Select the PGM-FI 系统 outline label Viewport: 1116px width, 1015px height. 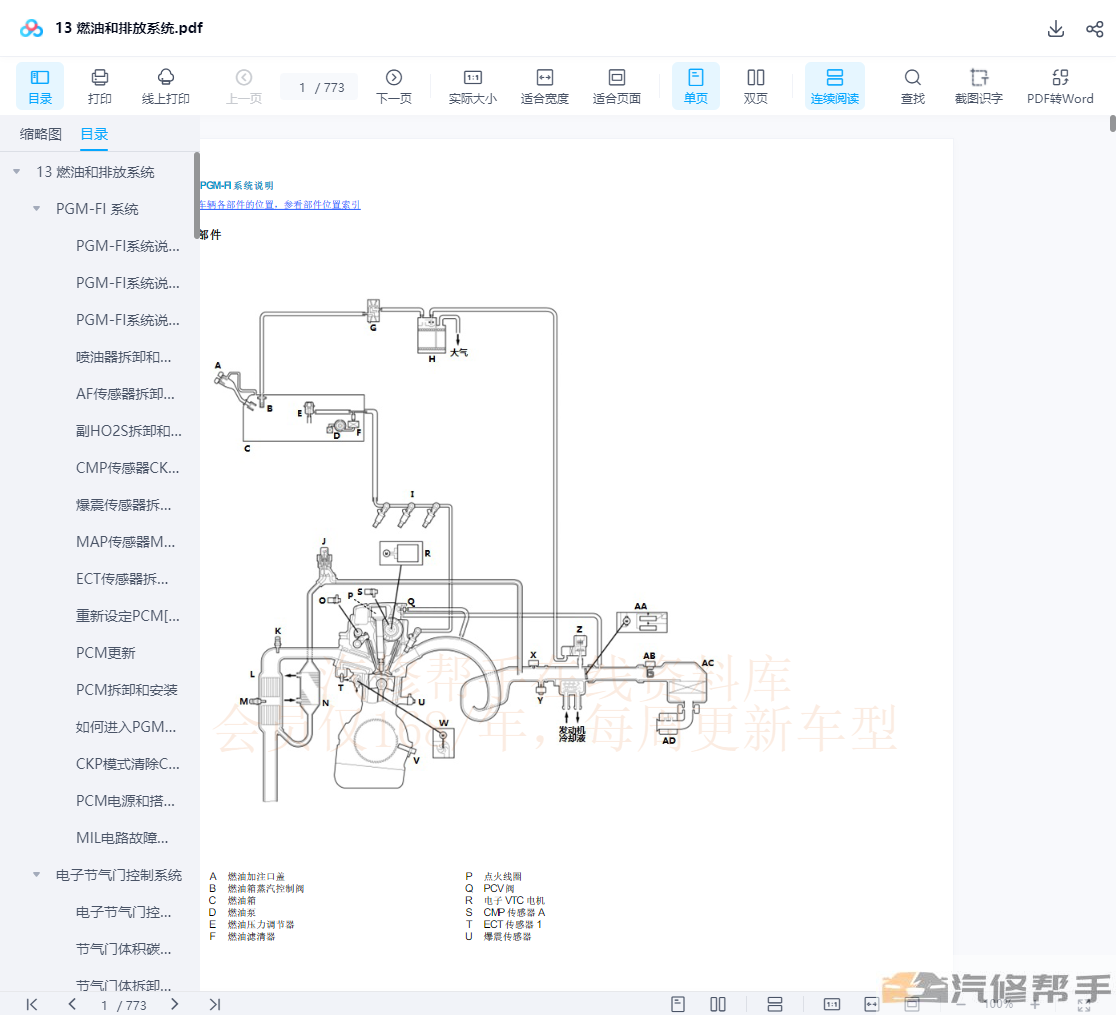click(x=98, y=209)
